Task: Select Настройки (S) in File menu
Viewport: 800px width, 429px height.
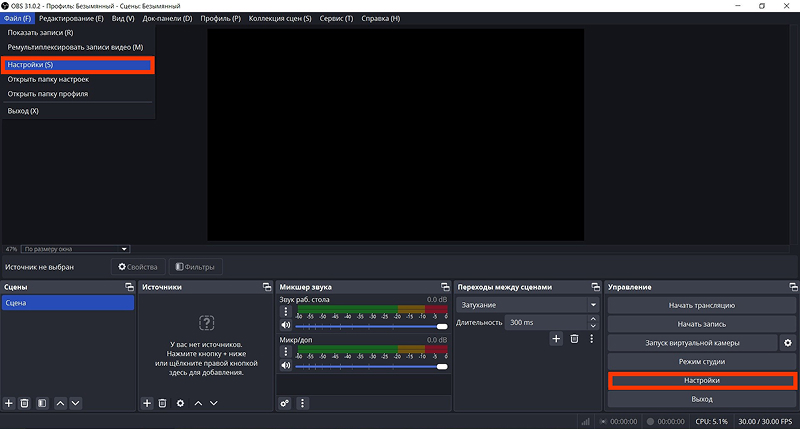Action: coord(78,65)
